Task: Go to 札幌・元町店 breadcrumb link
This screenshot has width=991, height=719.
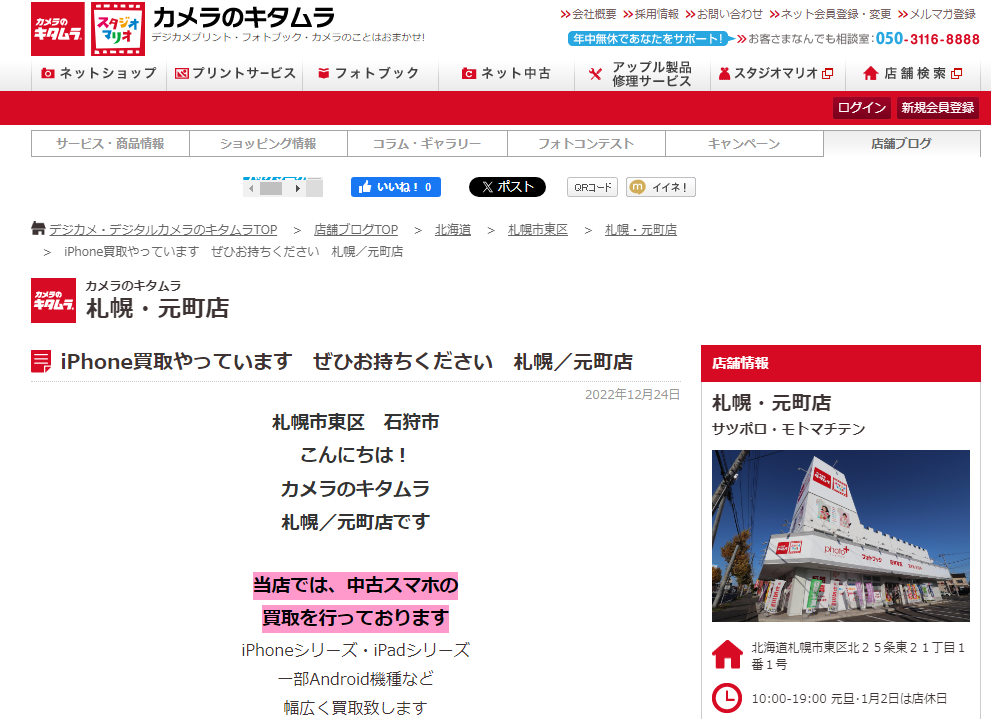Action: click(641, 230)
